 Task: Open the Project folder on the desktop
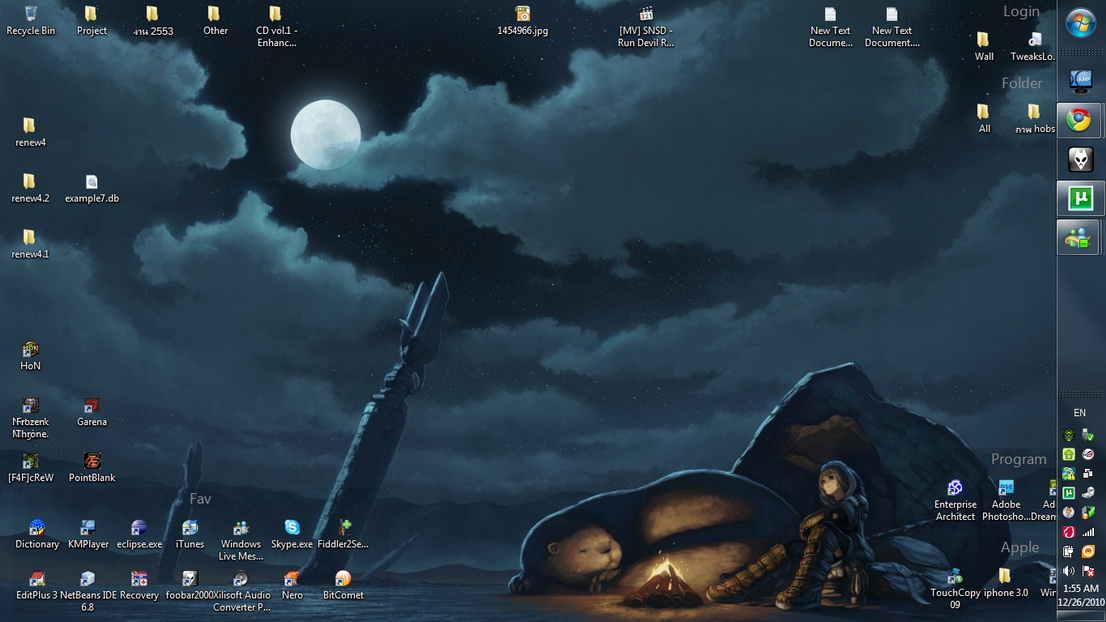click(92, 20)
